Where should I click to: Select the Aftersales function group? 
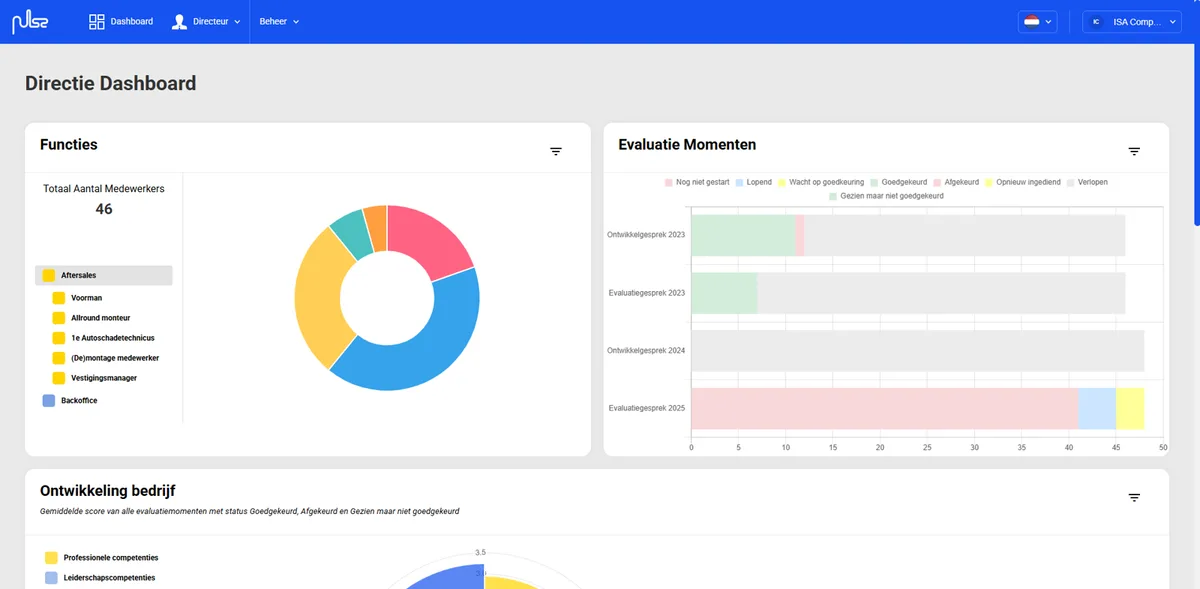tap(104, 275)
